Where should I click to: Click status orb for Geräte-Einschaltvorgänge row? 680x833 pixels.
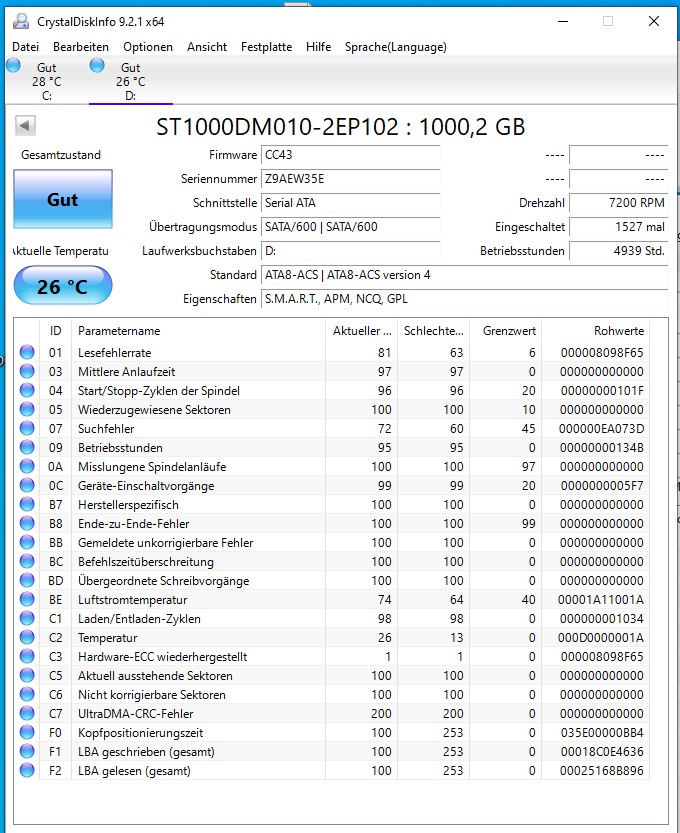[x=27, y=486]
